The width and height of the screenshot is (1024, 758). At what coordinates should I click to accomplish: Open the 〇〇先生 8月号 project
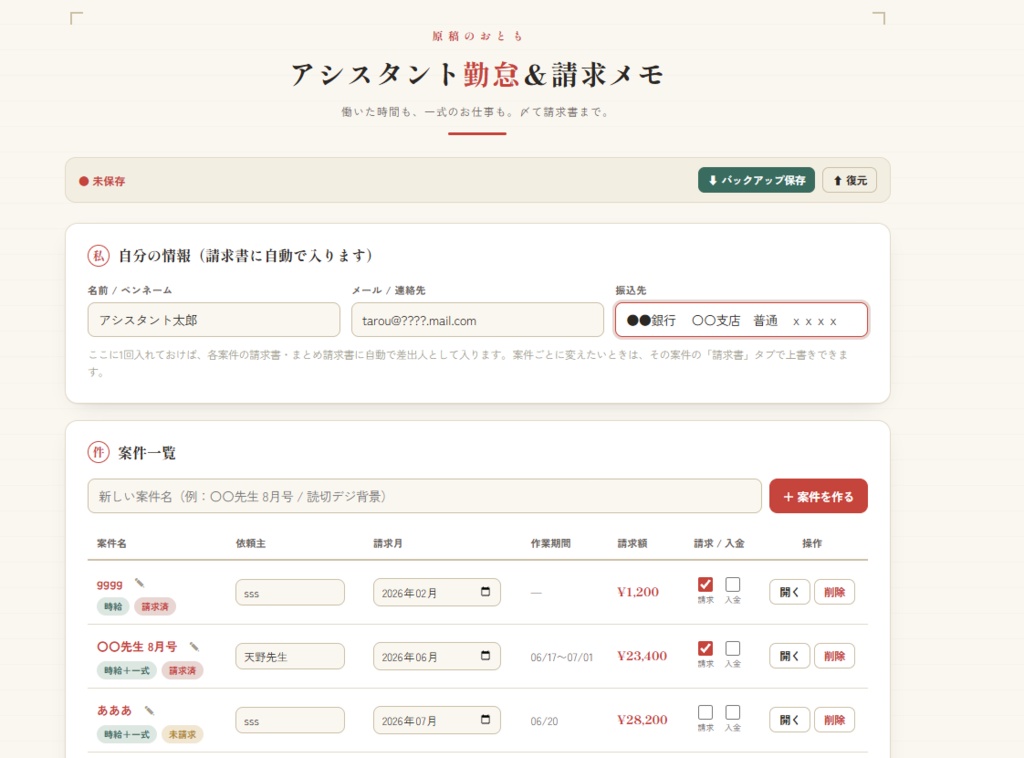(790, 656)
